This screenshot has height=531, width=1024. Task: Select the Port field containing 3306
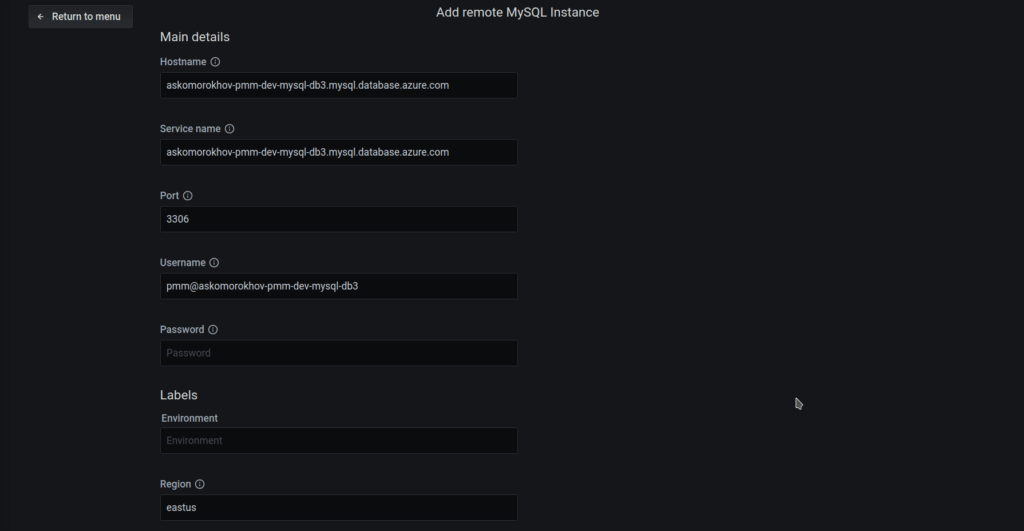point(338,219)
